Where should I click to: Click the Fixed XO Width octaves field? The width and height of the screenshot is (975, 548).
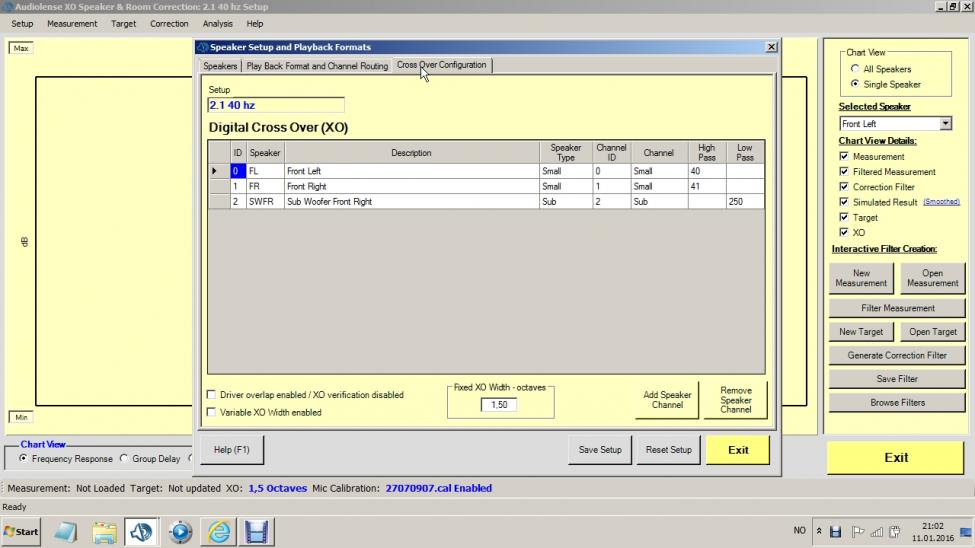(x=499, y=404)
